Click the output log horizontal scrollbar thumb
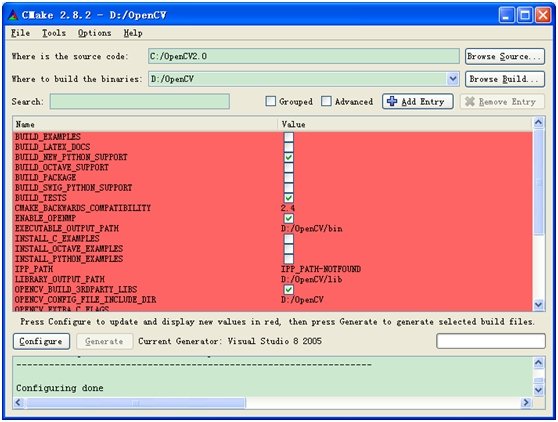Image resolution: width=558 pixels, height=422 pixels. (136, 403)
